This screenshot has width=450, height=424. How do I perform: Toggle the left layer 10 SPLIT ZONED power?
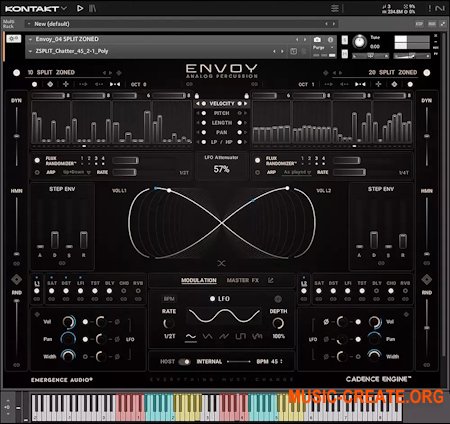coord(16,73)
